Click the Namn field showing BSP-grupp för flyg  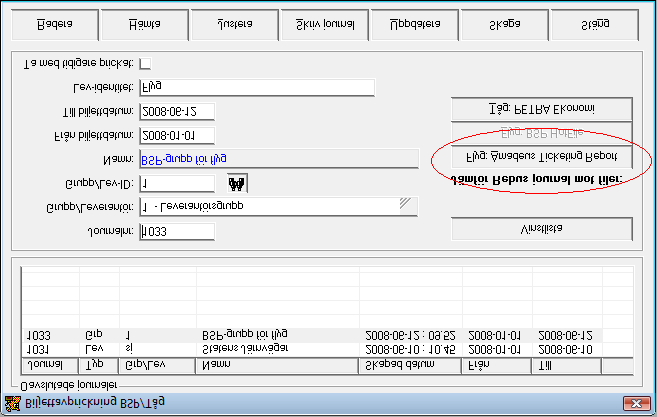click(x=279, y=159)
